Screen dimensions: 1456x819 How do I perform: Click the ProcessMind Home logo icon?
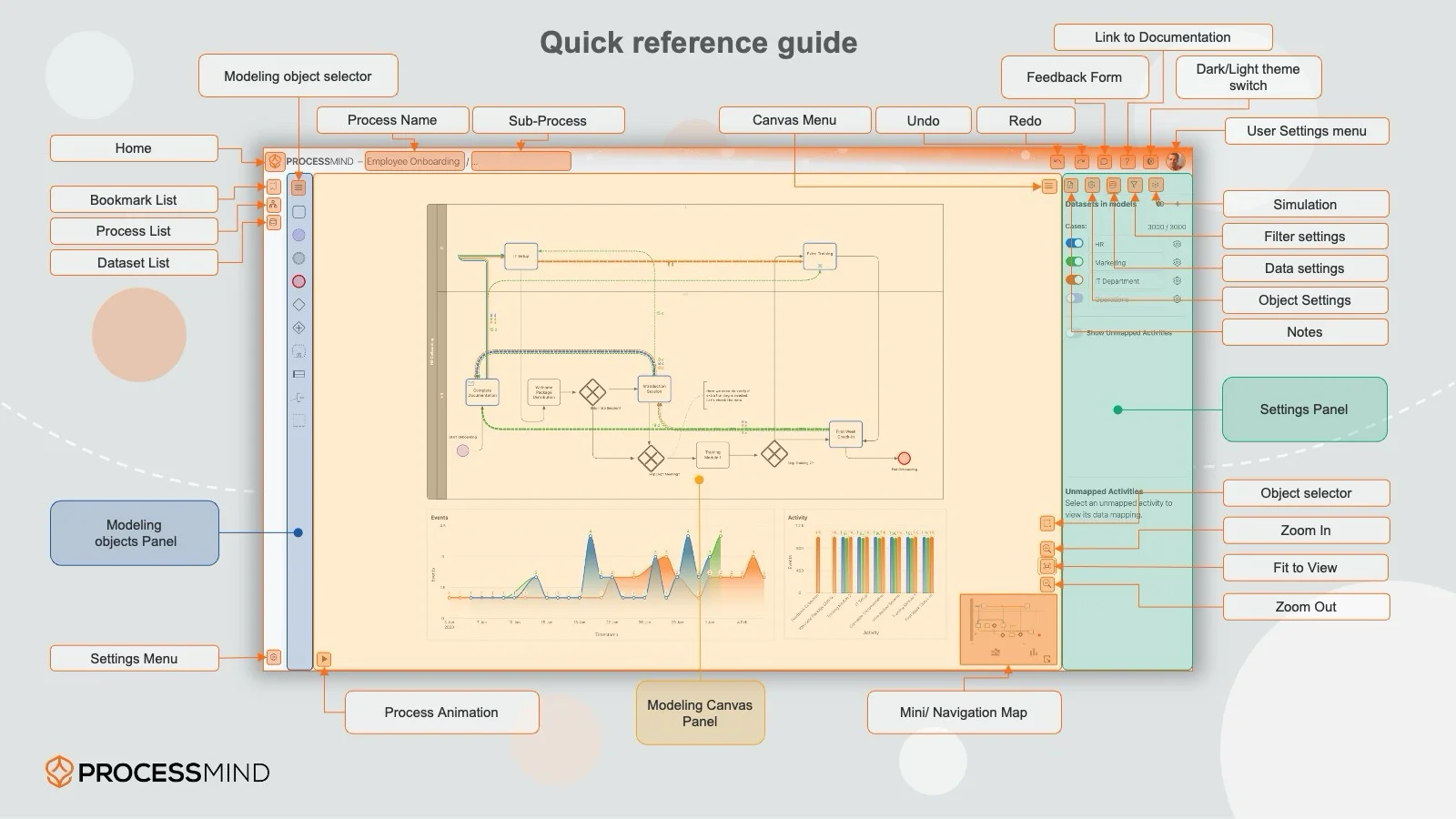pos(275,162)
